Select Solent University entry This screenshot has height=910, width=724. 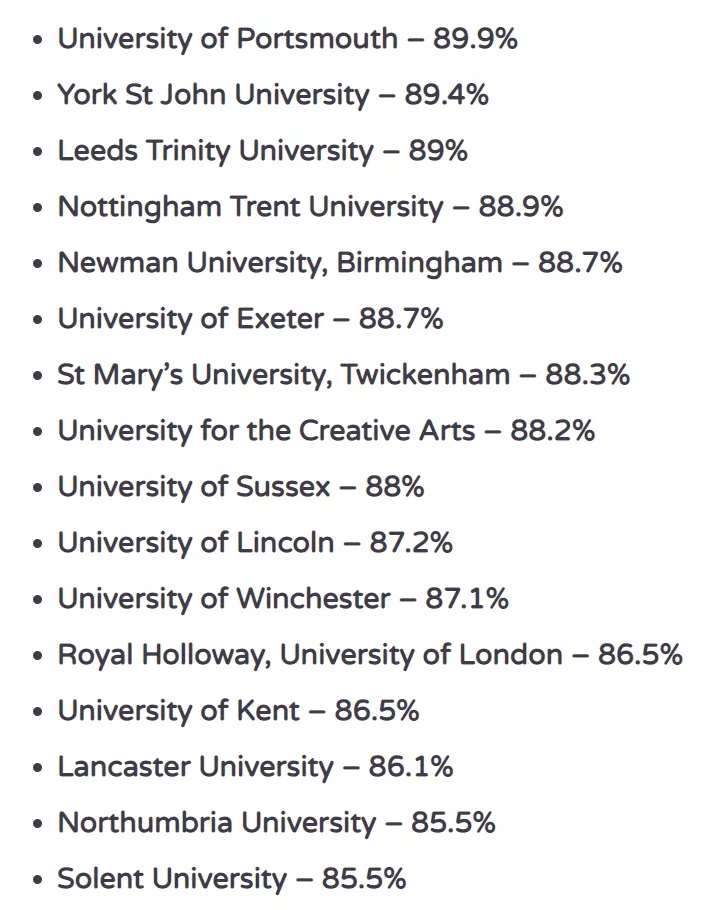231,879
